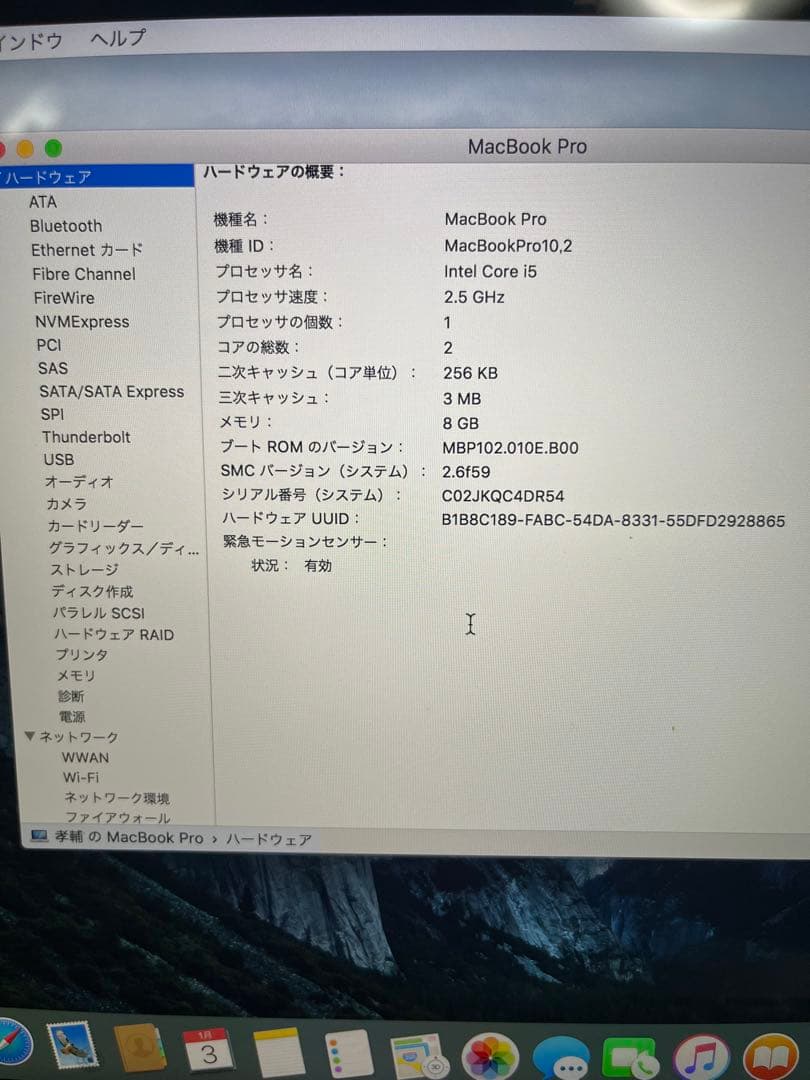This screenshot has width=810, height=1080.
Task: Select Bluetooth in the hardware list
Action: 66,226
